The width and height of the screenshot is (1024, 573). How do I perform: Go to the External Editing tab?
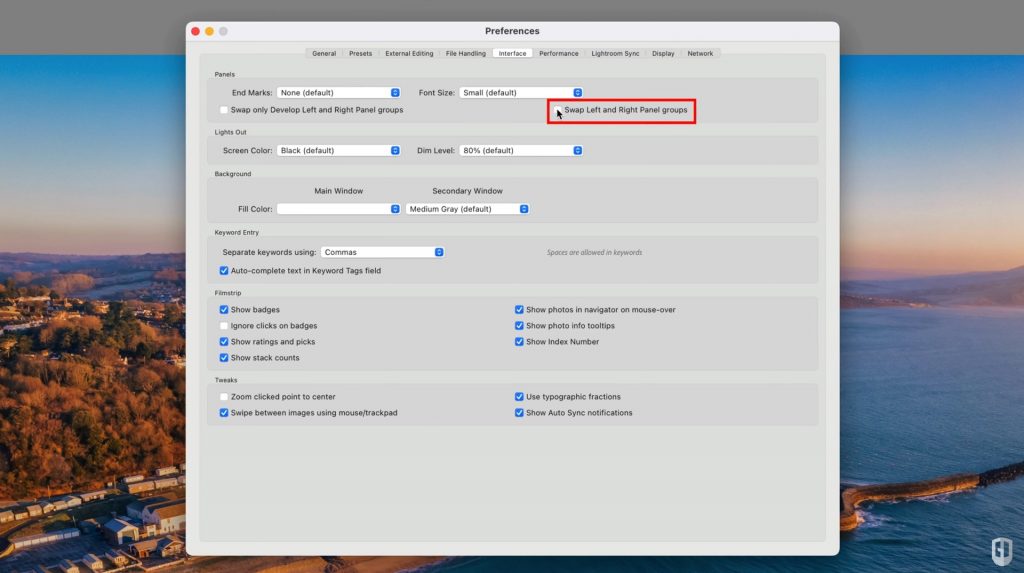[409, 53]
